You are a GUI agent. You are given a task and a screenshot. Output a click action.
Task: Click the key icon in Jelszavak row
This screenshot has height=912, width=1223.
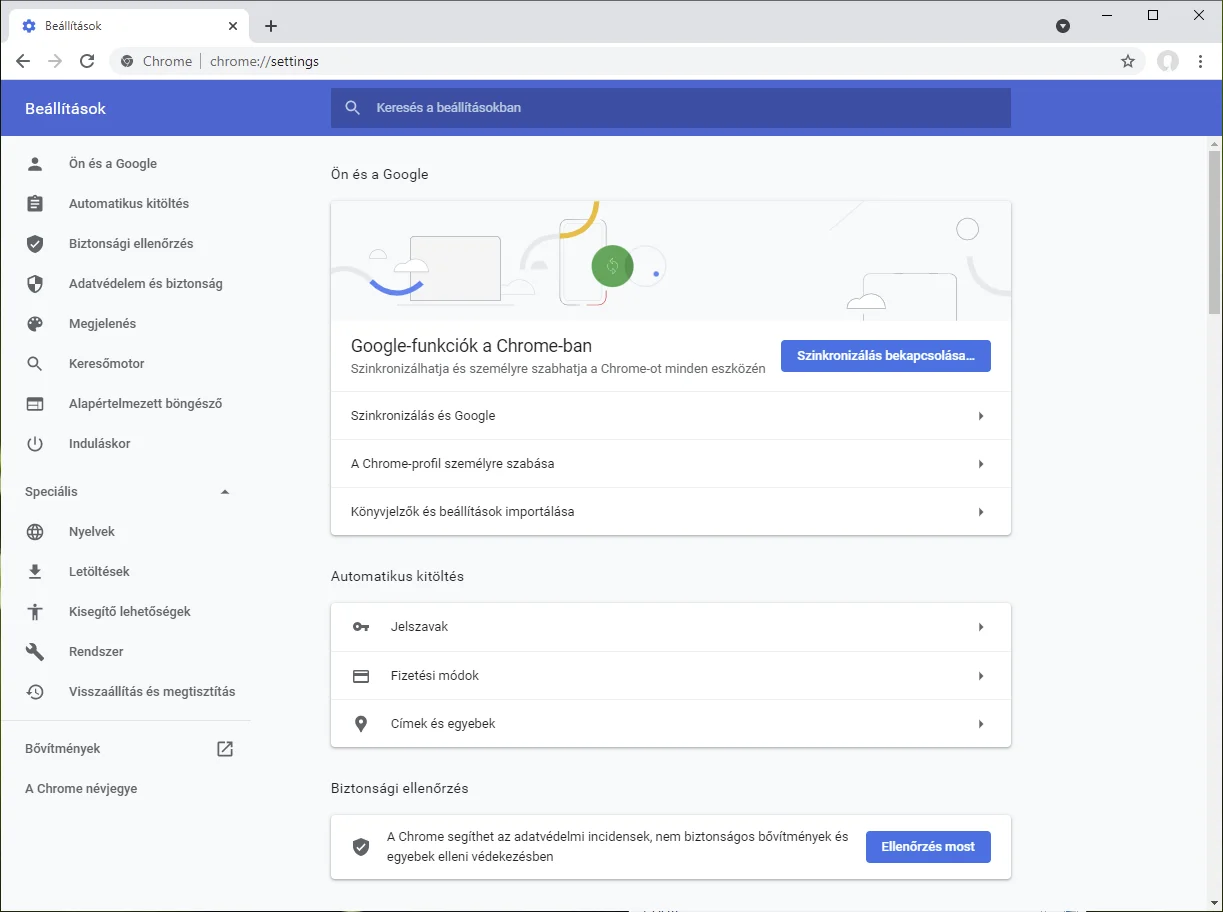tap(361, 627)
